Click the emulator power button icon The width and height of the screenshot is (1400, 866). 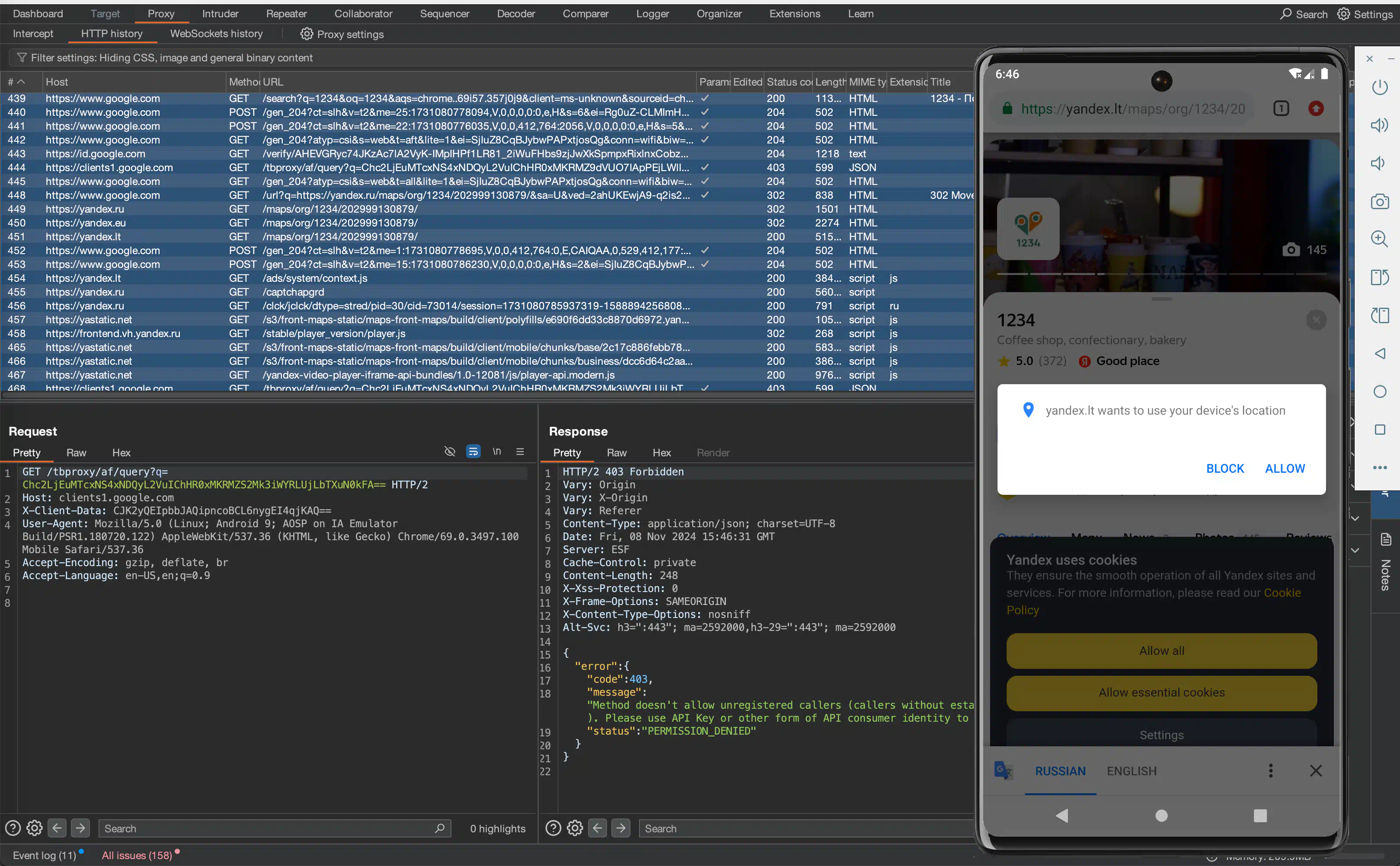(1379, 87)
